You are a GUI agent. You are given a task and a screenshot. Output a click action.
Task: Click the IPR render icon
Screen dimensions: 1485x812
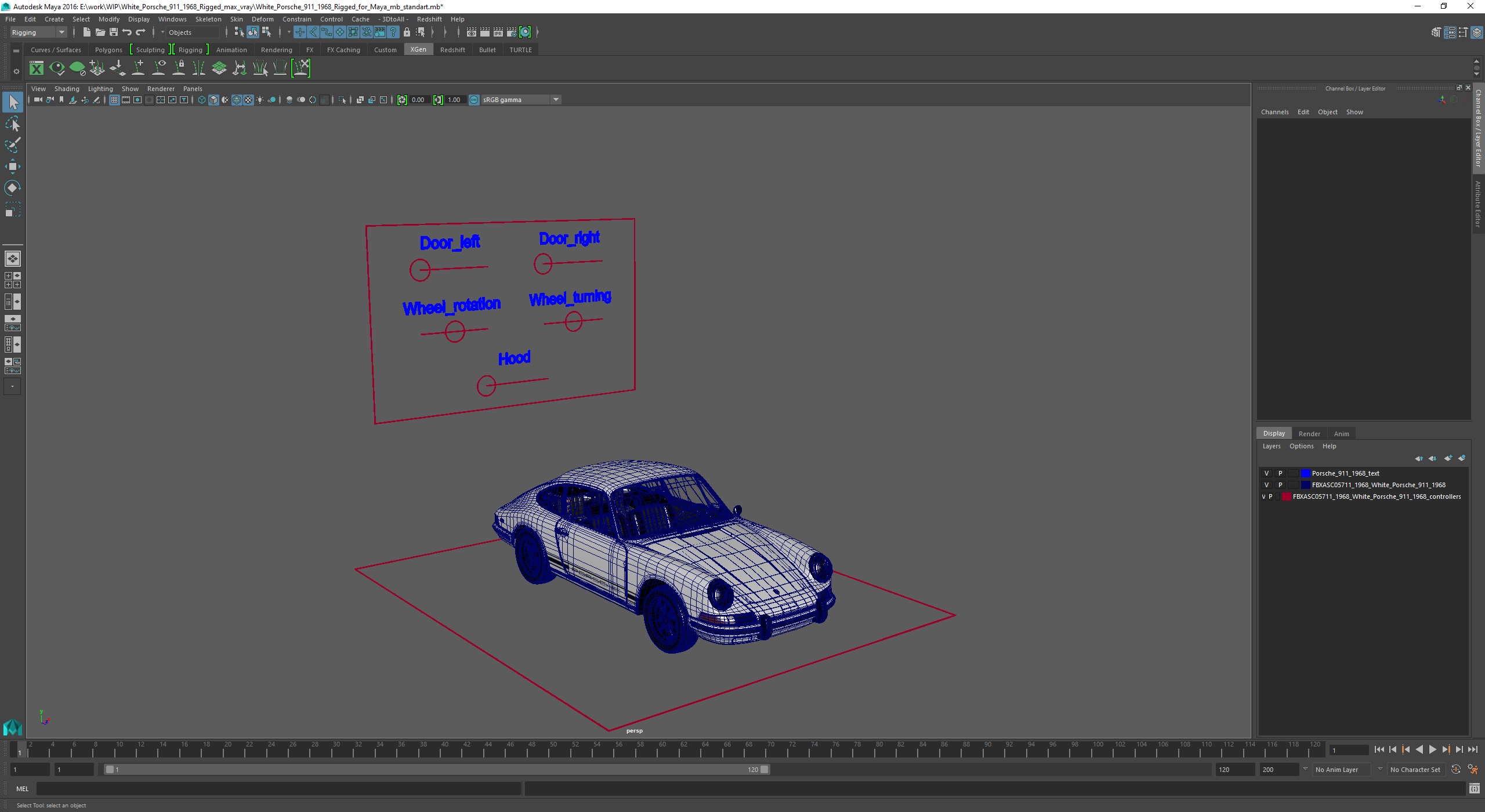tap(498, 32)
